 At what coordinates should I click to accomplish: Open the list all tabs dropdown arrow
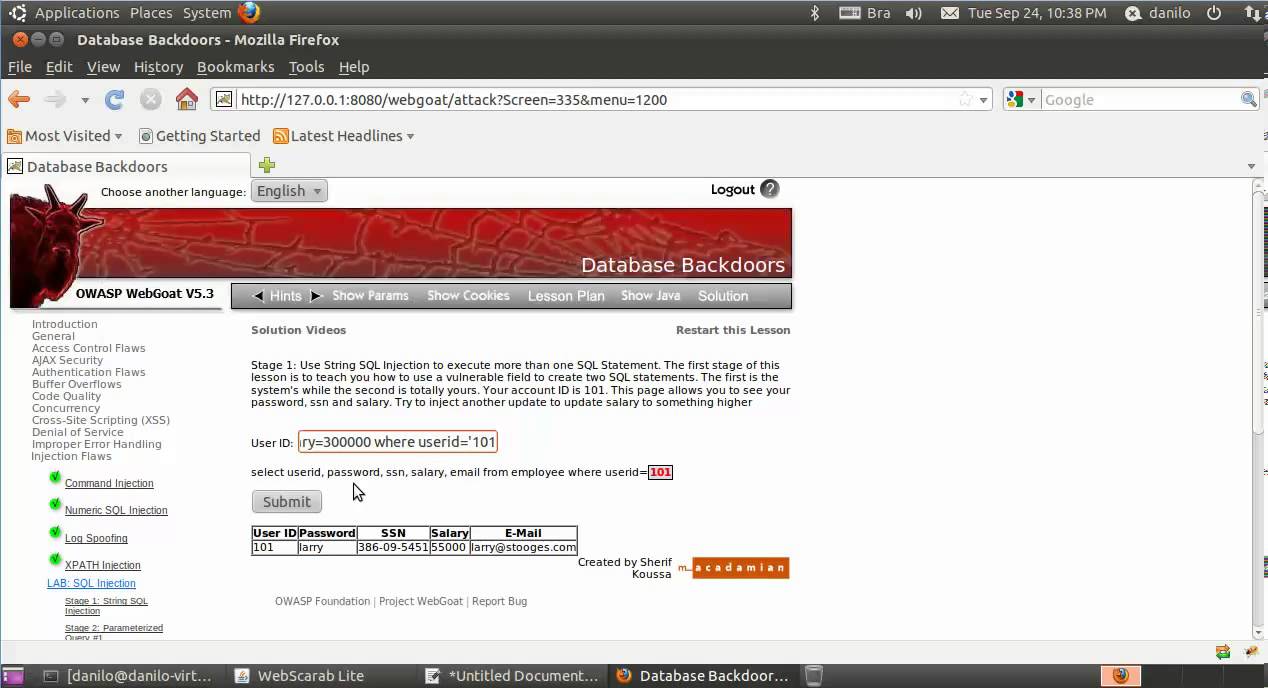[1251, 166]
